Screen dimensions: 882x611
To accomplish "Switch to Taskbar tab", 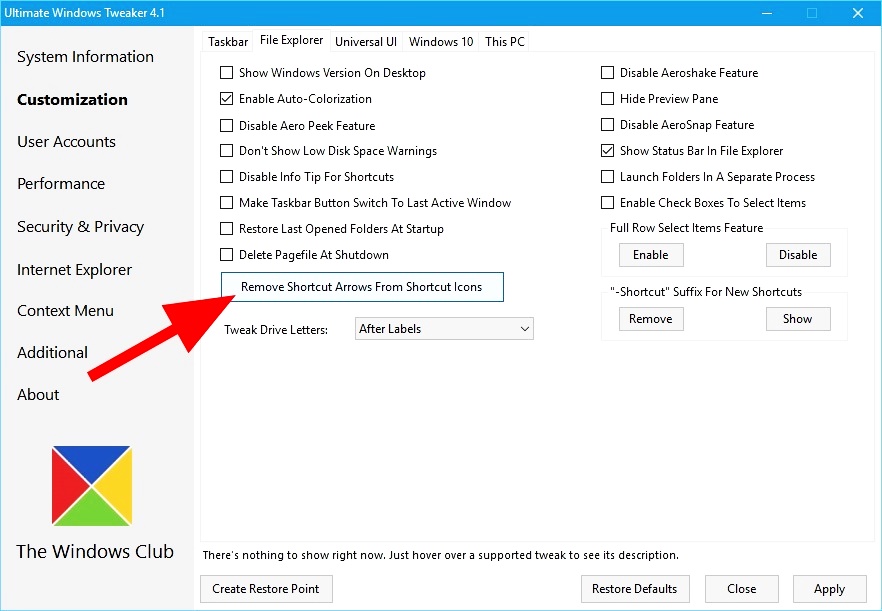I will click(228, 42).
